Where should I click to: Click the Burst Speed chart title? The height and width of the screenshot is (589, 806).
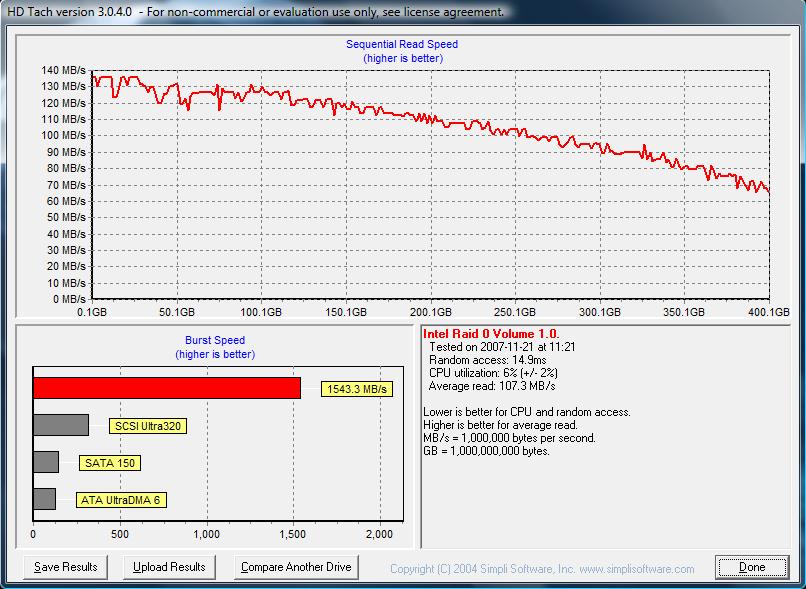[215, 340]
